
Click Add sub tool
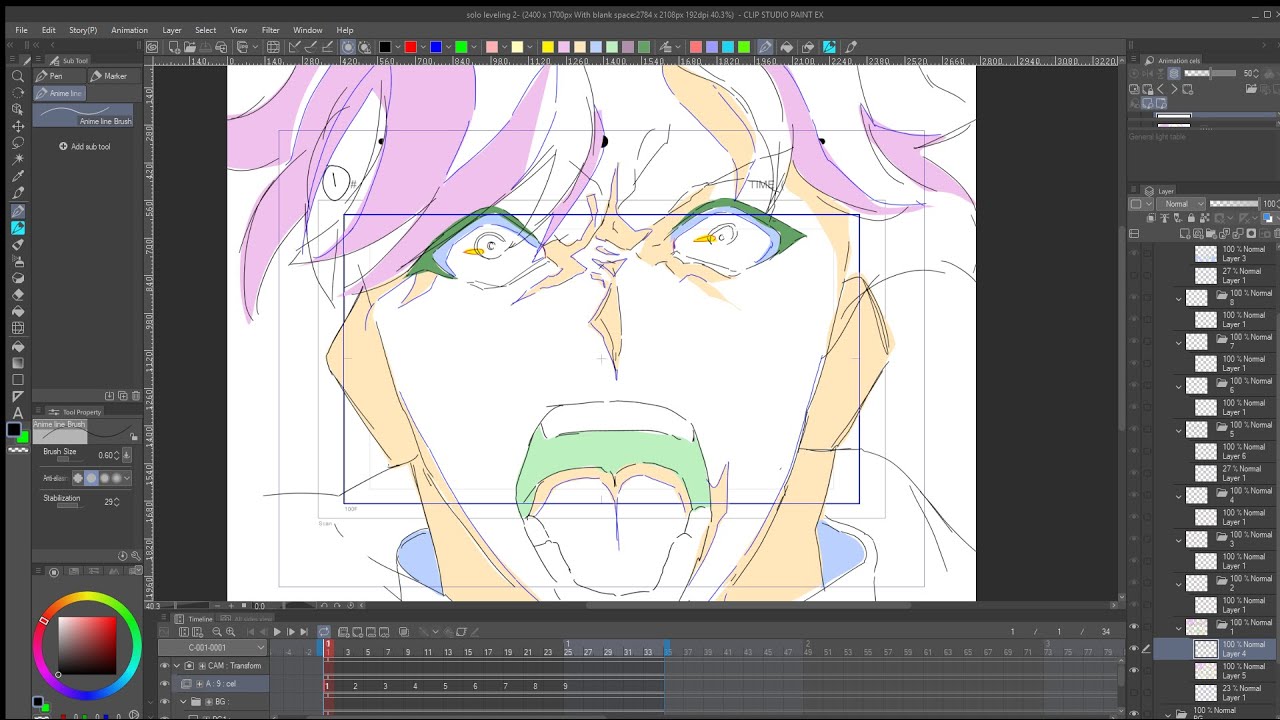point(85,146)
